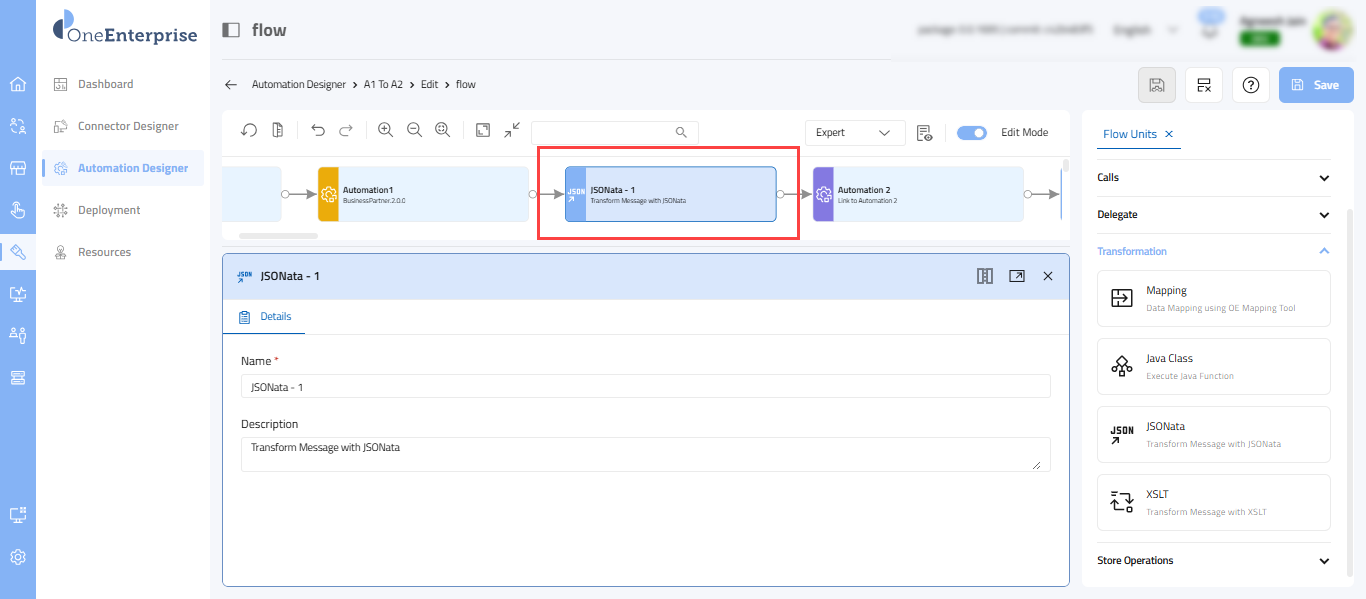Click the Name input field

point(646,386)
